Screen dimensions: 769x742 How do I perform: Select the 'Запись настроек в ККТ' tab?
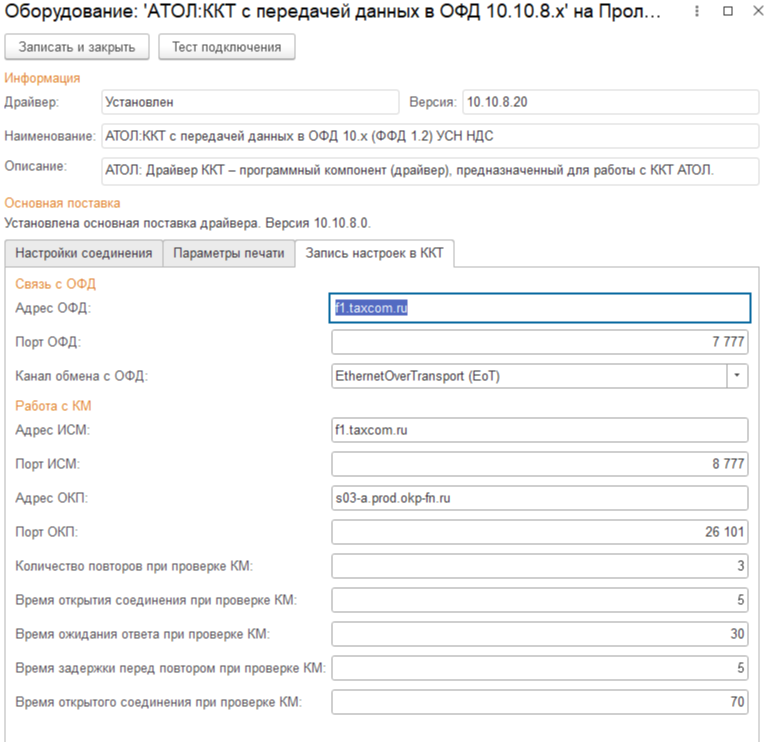click(375, 253)
